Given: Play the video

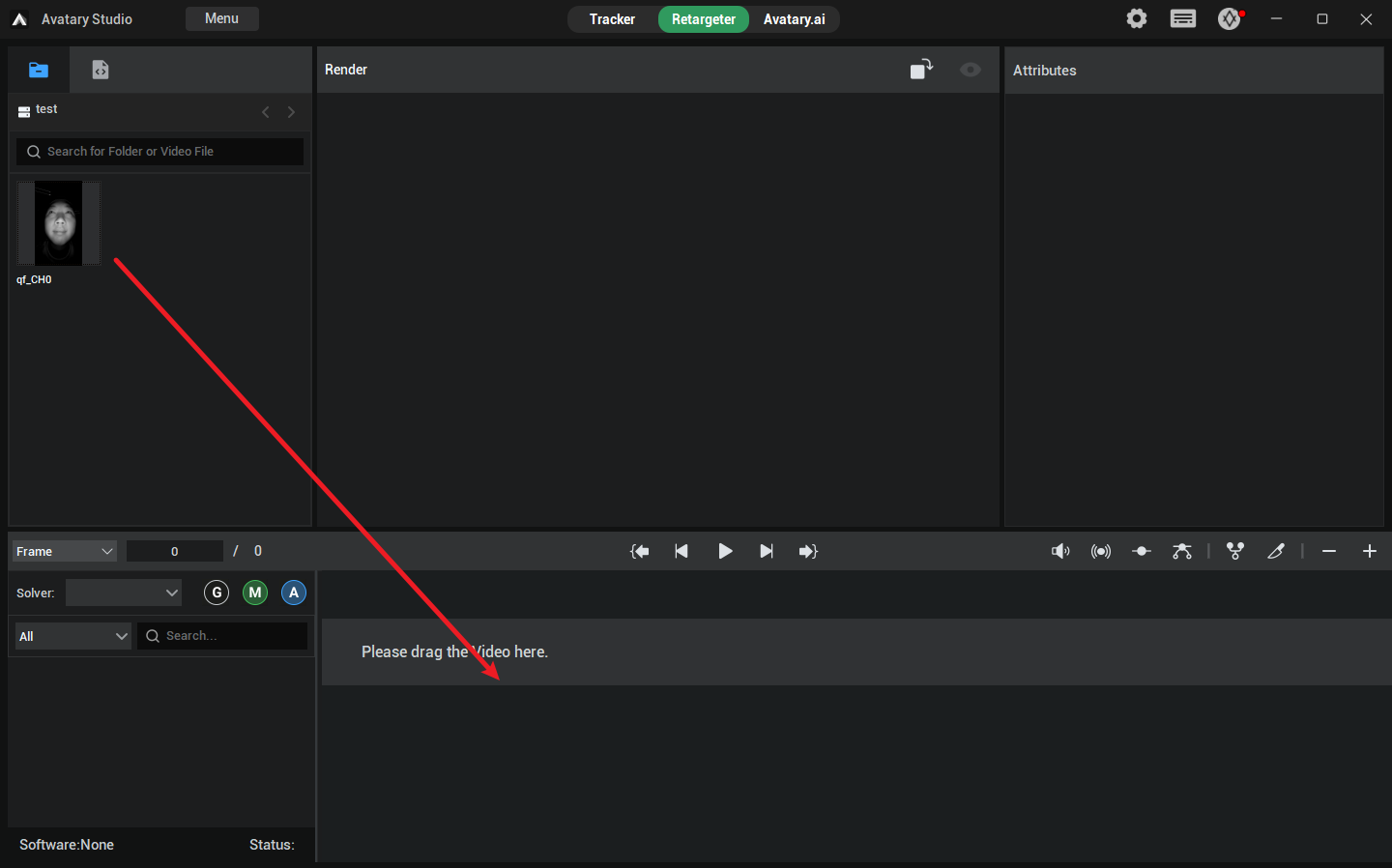Looking at the screenshot, I should 725,551.
